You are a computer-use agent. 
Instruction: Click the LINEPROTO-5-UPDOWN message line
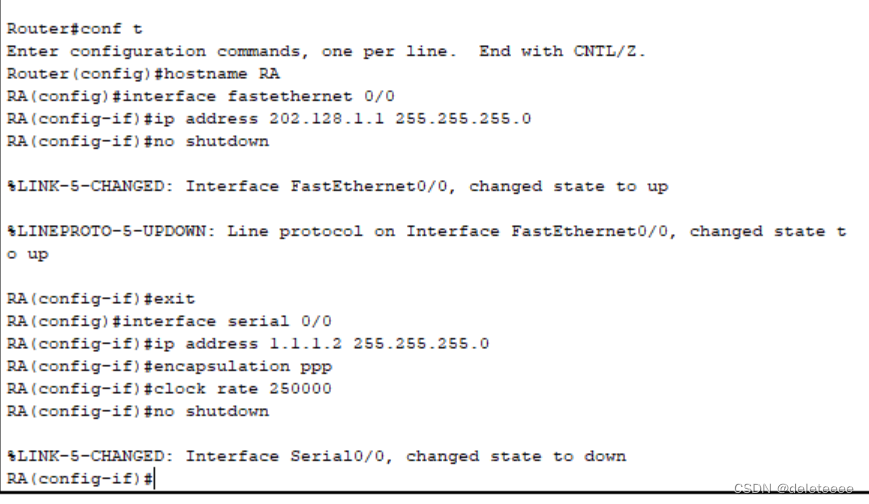point(426,231)
